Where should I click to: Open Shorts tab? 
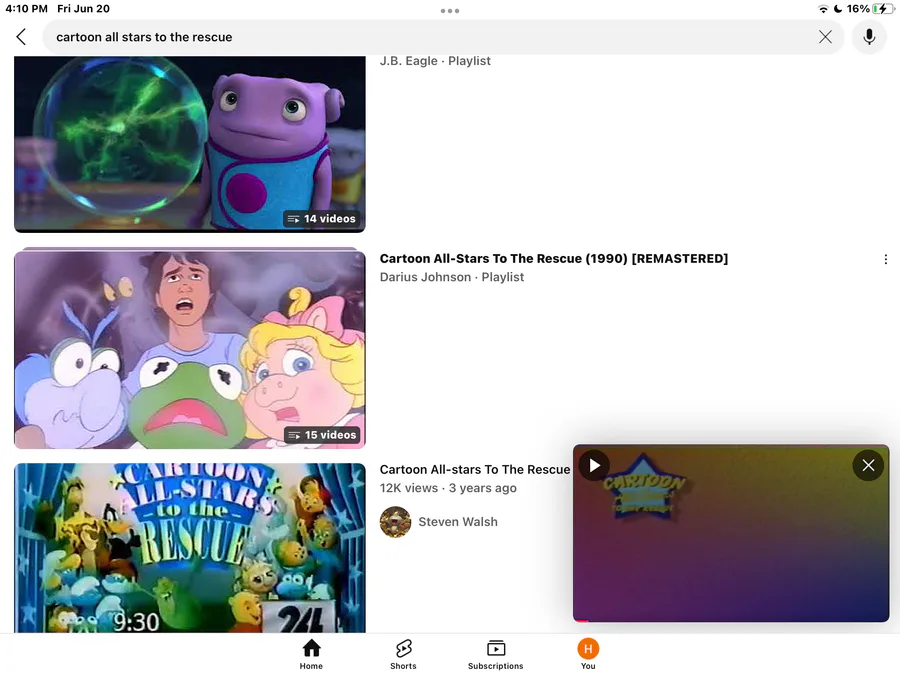[404, 654]
